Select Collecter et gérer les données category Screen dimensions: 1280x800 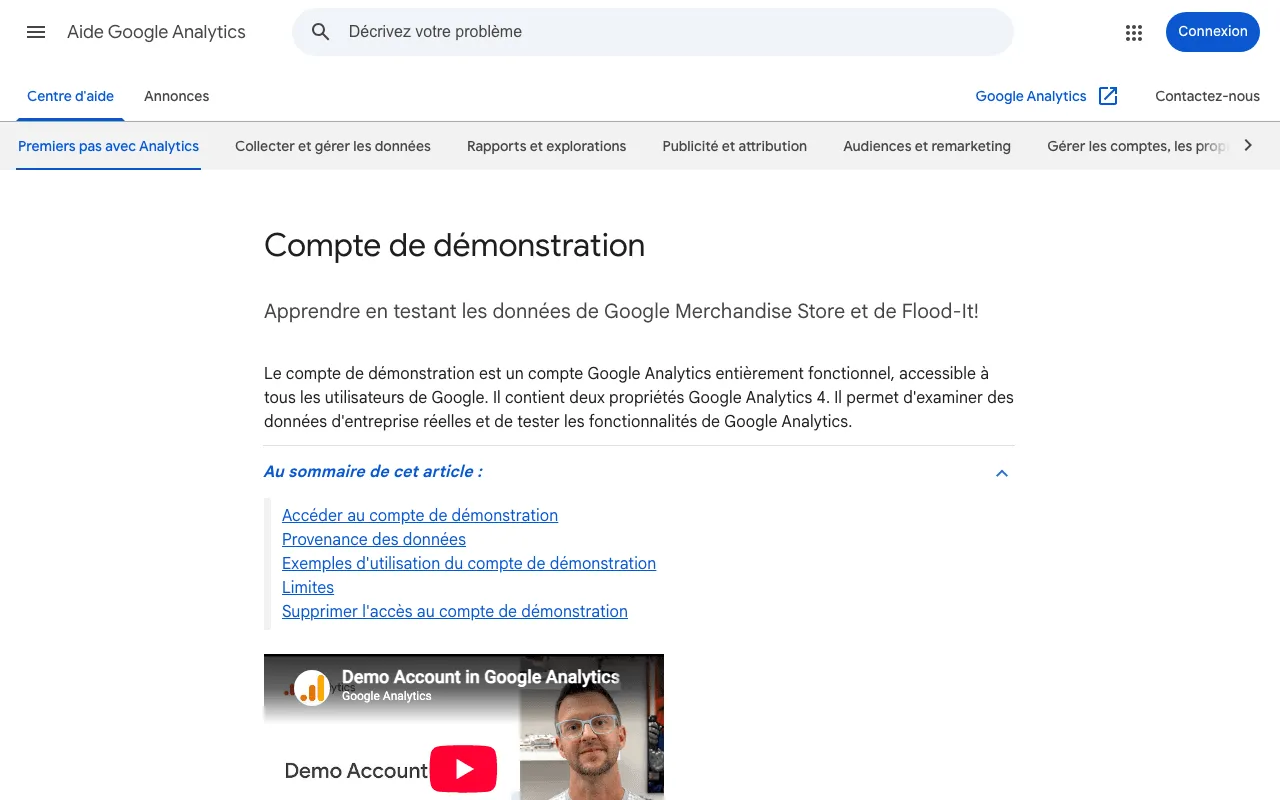333,146
